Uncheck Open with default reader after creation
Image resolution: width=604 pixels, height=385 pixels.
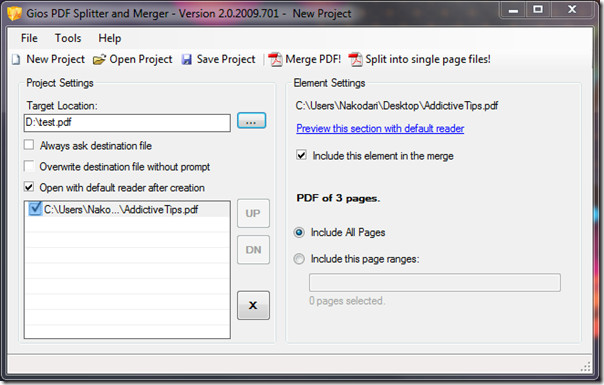tap(29, 187)
